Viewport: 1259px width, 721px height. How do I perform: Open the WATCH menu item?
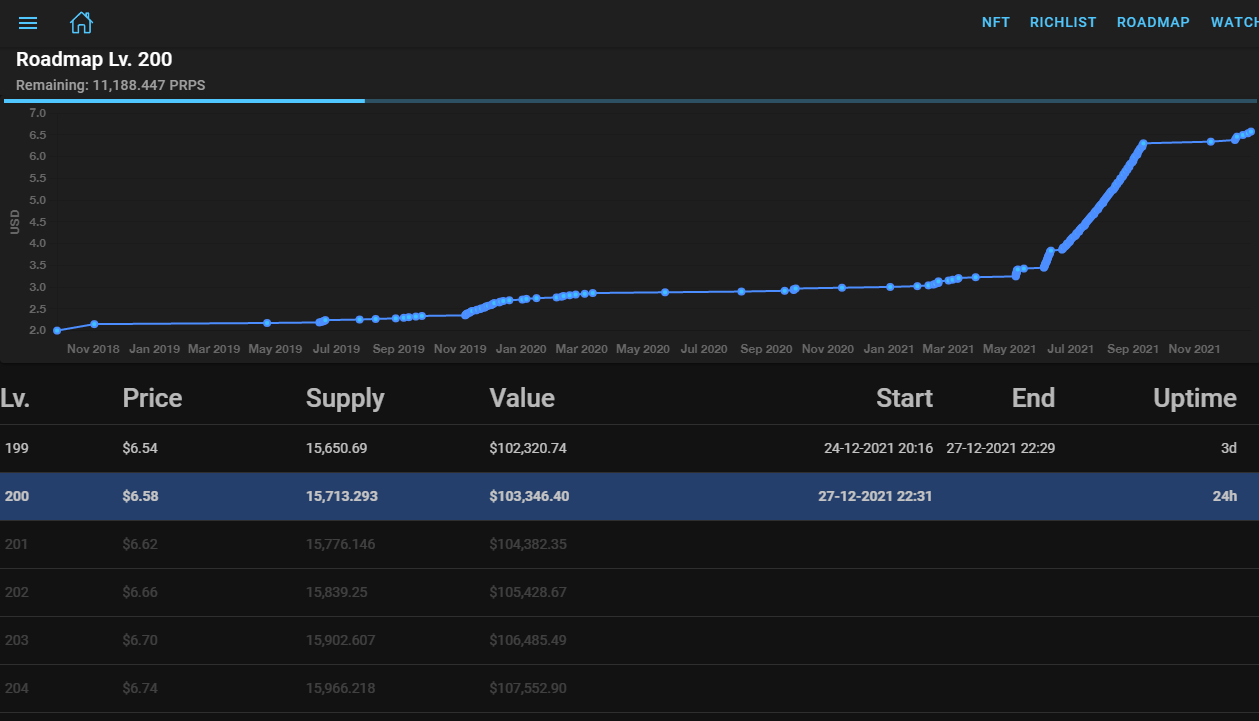pos(1234,22)
